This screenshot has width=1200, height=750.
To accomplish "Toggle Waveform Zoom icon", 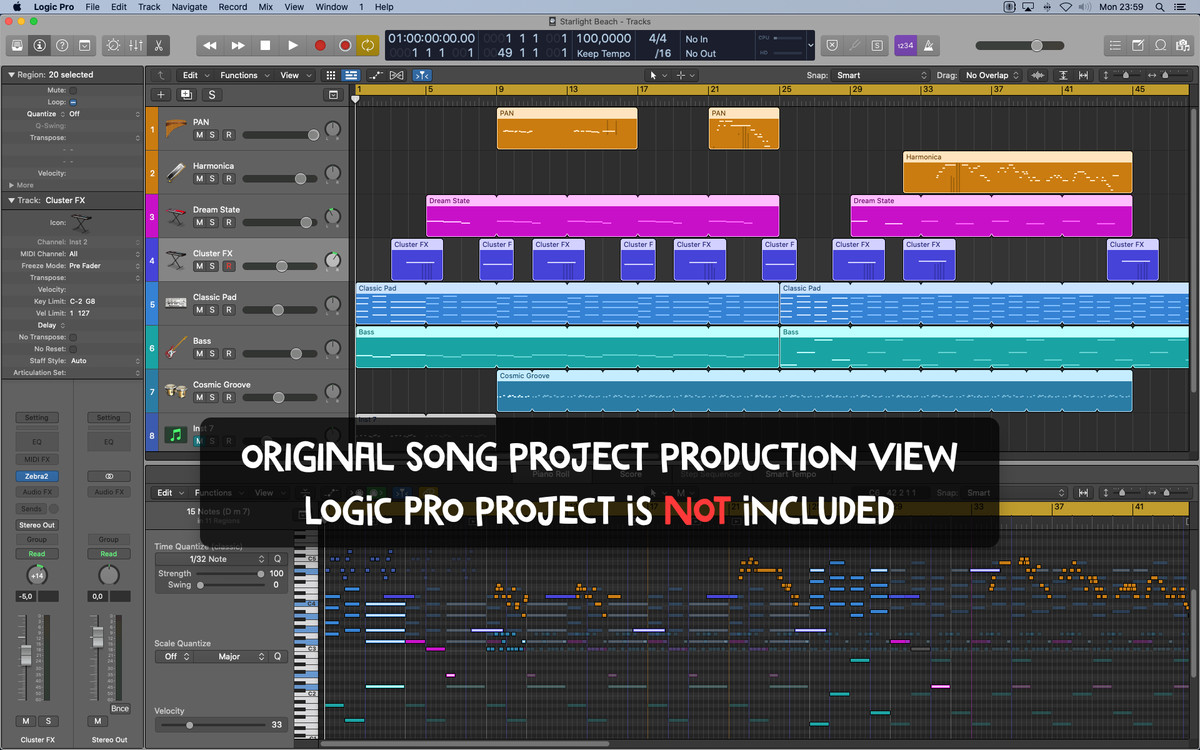I will (x=1038, y=75).
